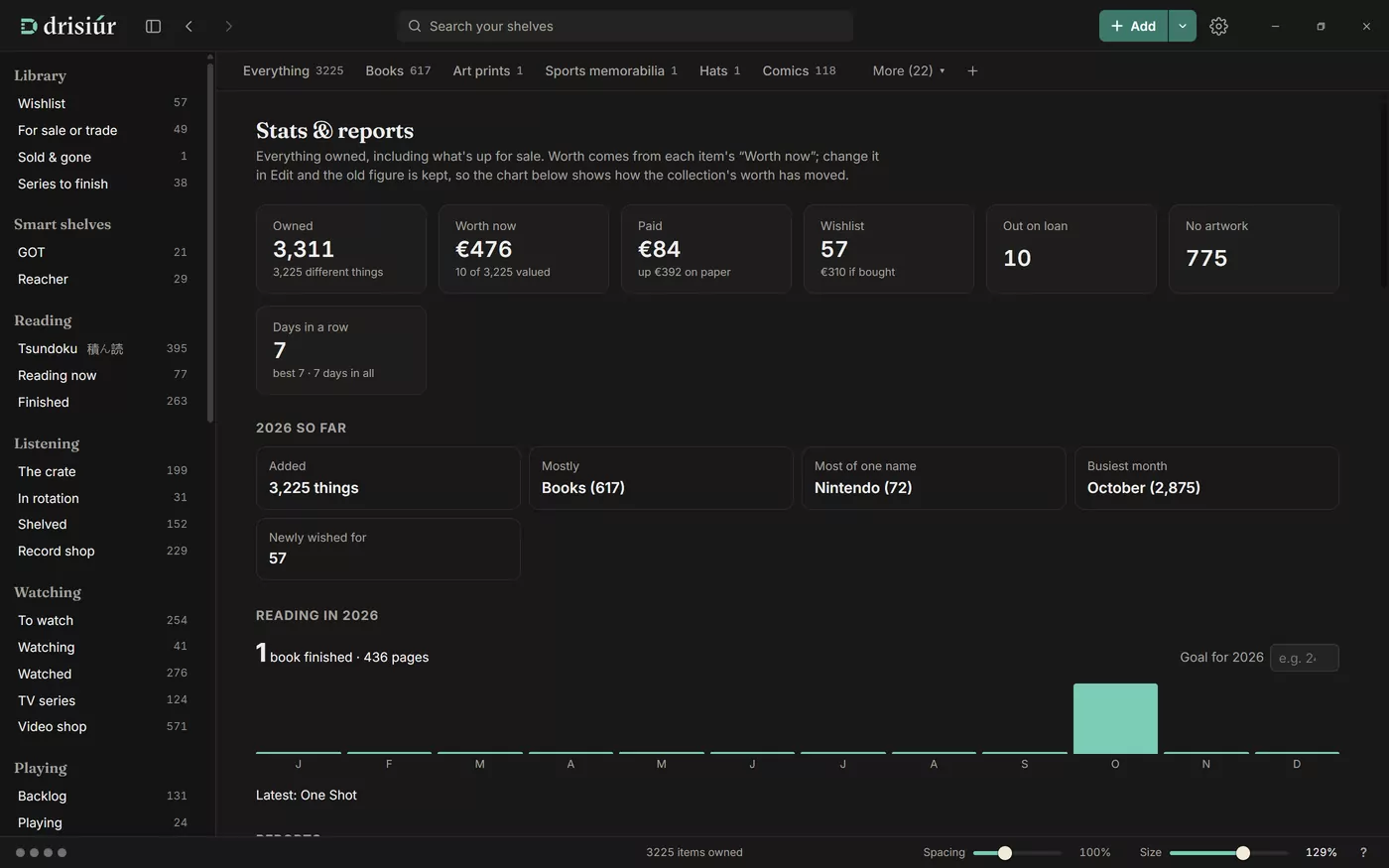Focus the Search your shelves field

coord(625,26)
